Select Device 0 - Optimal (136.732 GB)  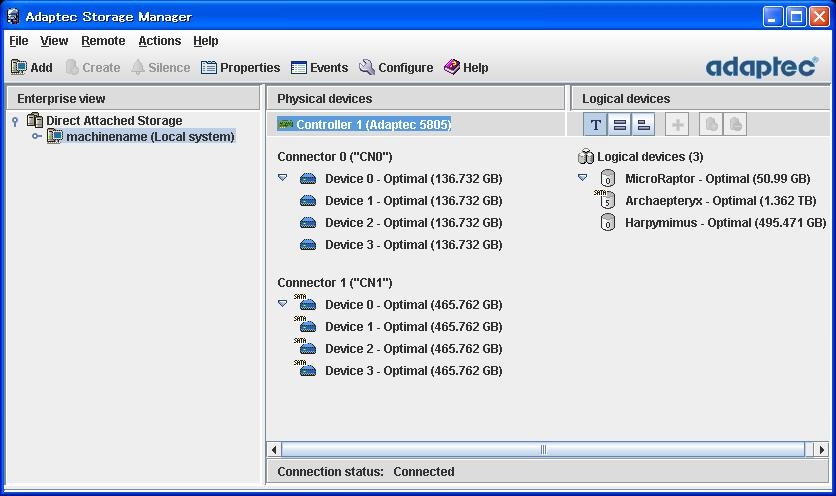(414, 179)
